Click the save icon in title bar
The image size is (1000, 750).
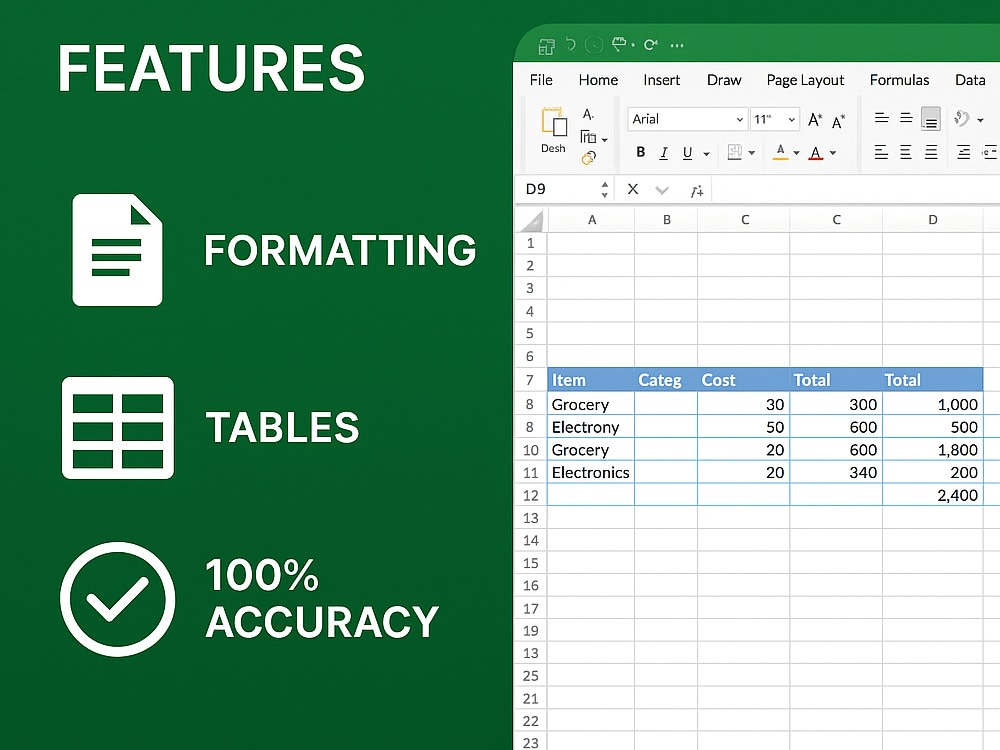tap(547, 46)
